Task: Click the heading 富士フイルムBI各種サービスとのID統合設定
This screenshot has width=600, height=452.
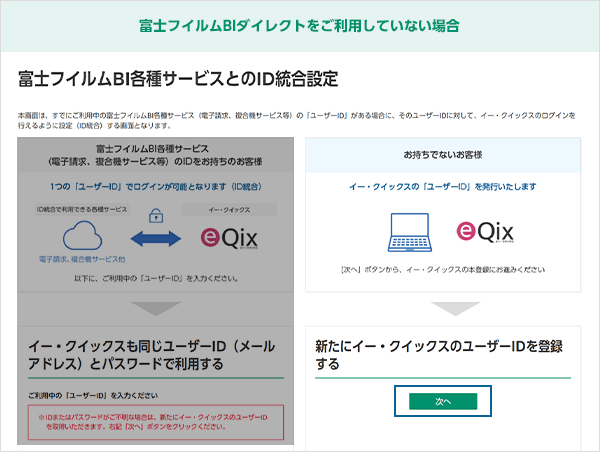Action: point(178,79)
